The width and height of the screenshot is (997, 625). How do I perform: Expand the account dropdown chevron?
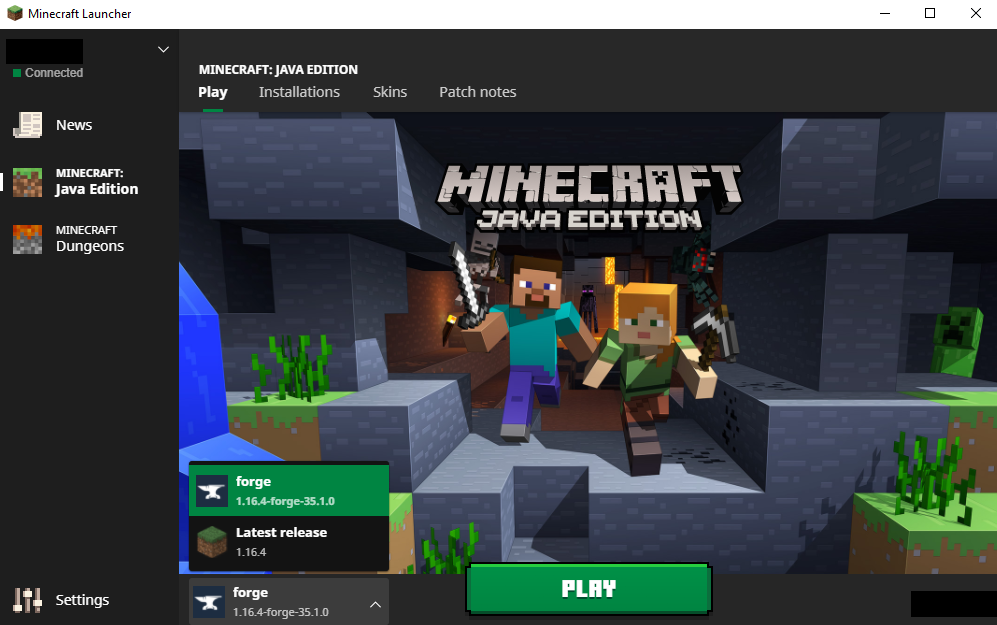tap(163, 50)
